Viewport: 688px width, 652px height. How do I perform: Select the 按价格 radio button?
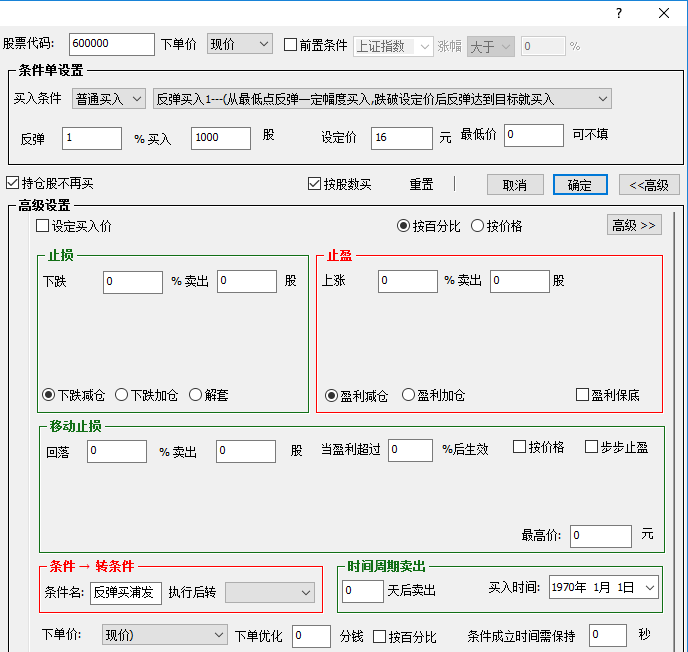(x=478, y=226)
